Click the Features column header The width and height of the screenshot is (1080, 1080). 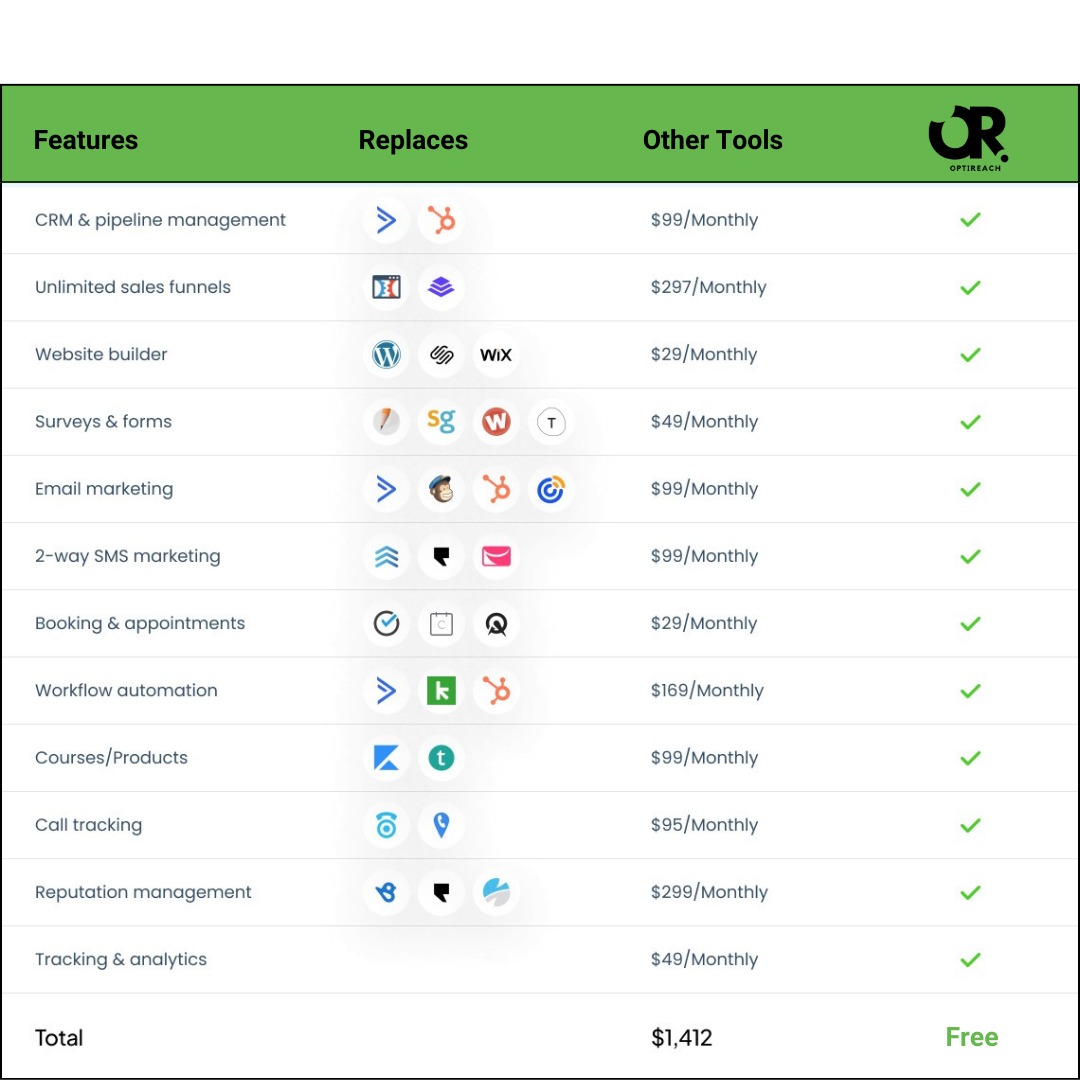pos(85,140)
